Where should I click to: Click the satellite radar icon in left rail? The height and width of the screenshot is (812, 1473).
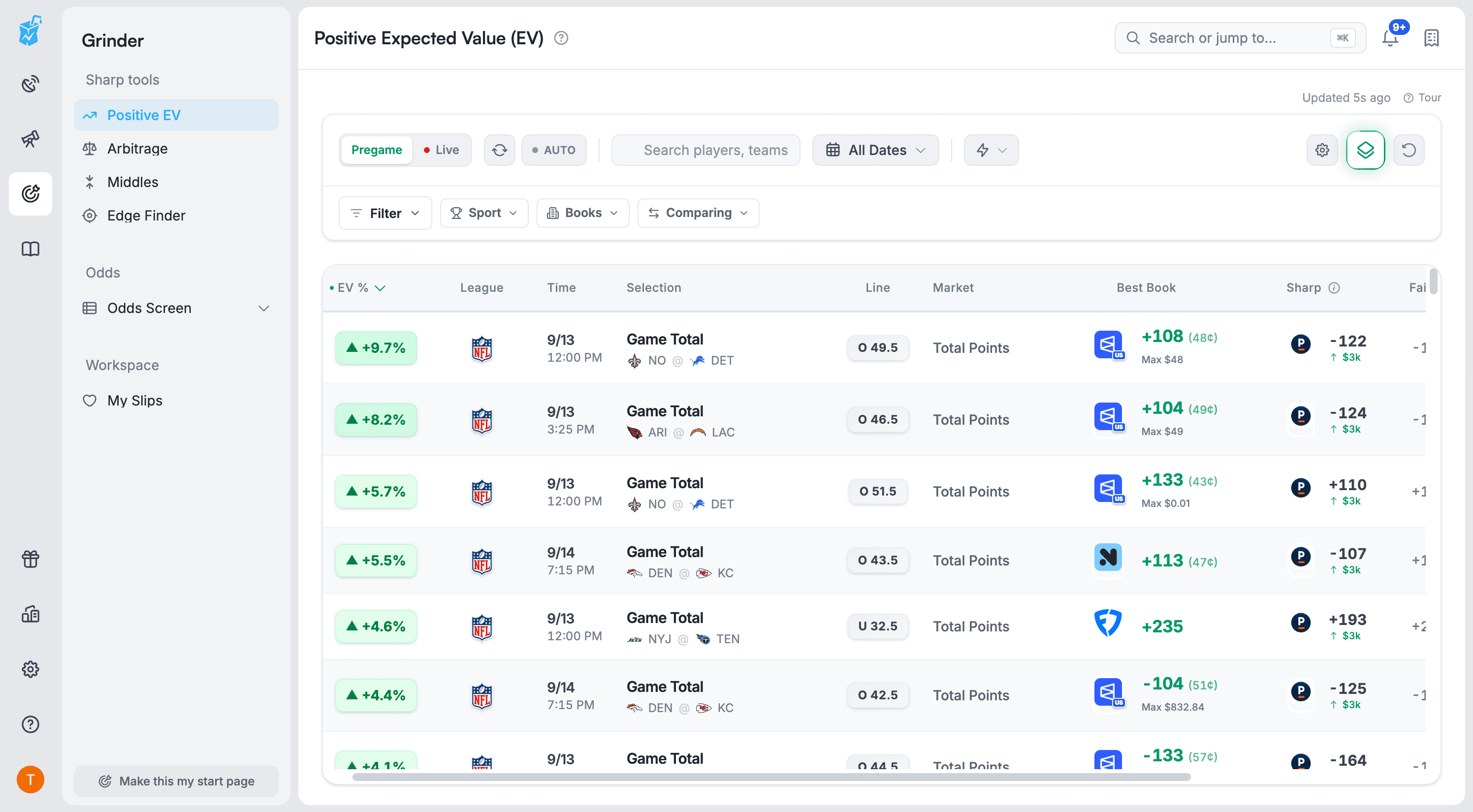(x=31, y=84)
